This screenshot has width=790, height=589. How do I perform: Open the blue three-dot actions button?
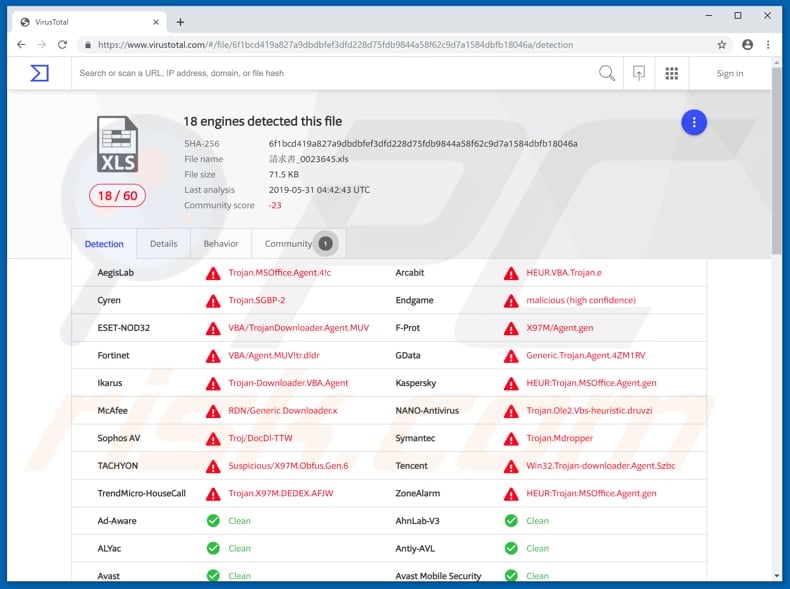pyautogui.click(x=694, y=122)
